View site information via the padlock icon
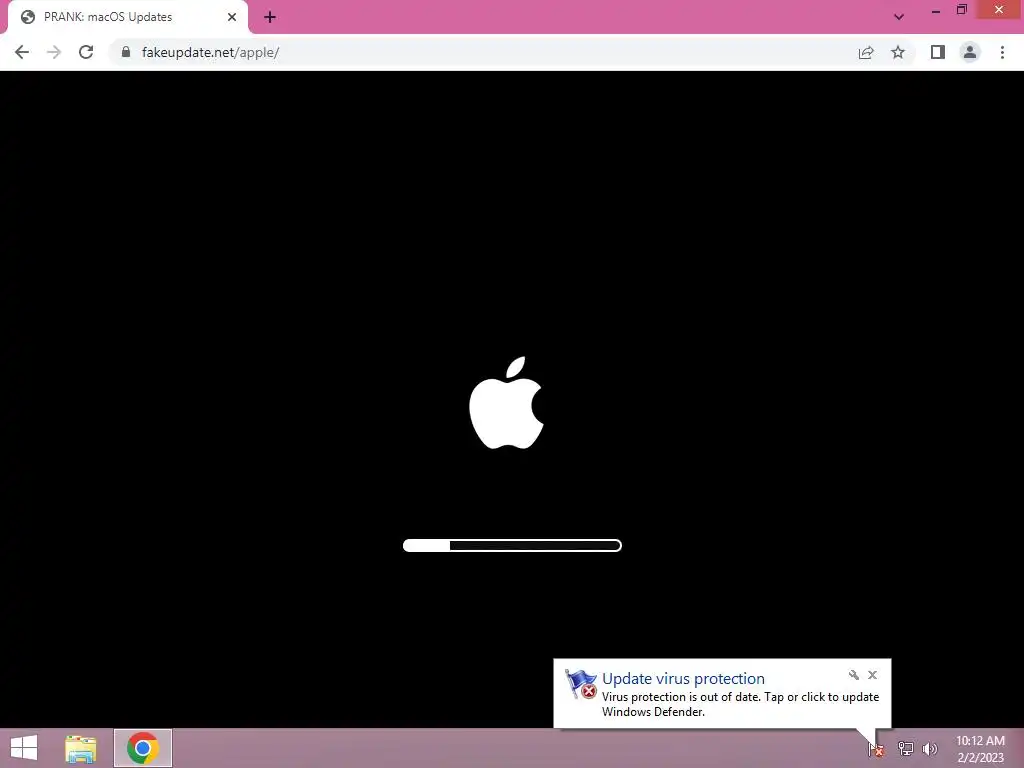 pos(125,52)
